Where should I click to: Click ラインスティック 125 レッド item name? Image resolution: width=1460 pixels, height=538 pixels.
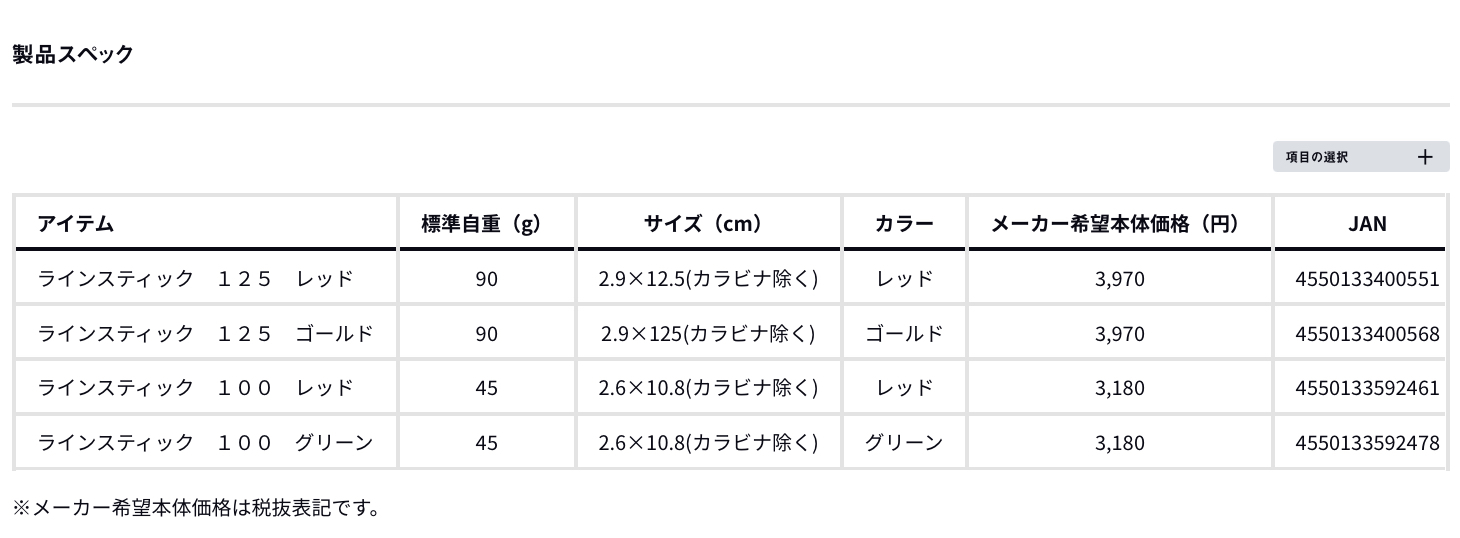(196, 278)
